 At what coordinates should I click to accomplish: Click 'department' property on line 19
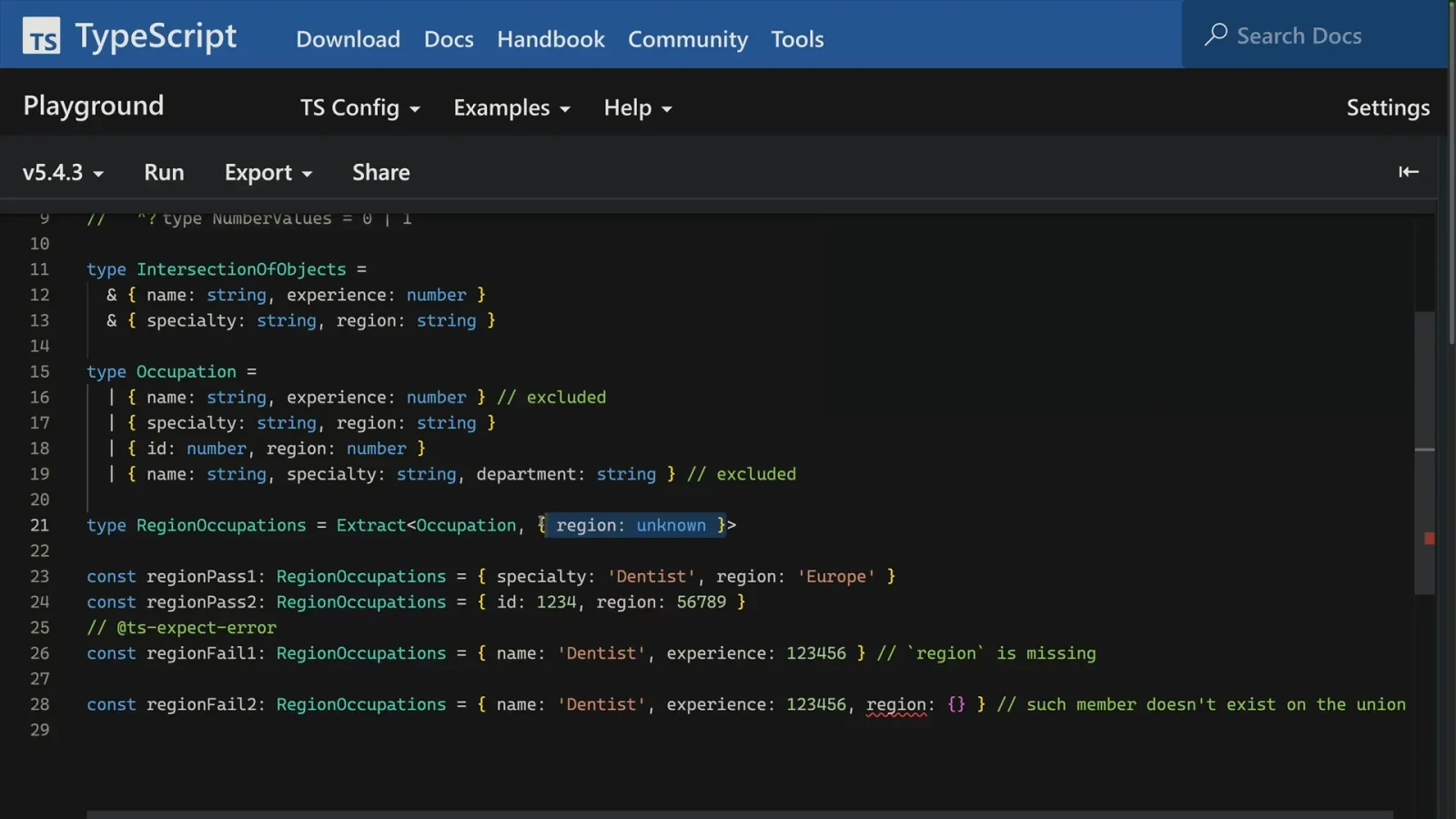(x=526, y=474)
